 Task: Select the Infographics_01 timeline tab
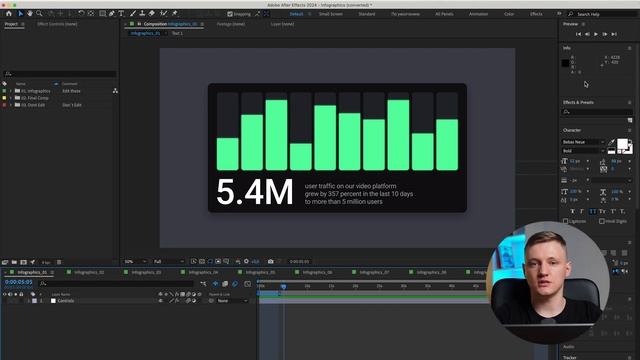(x=32, y=272)
